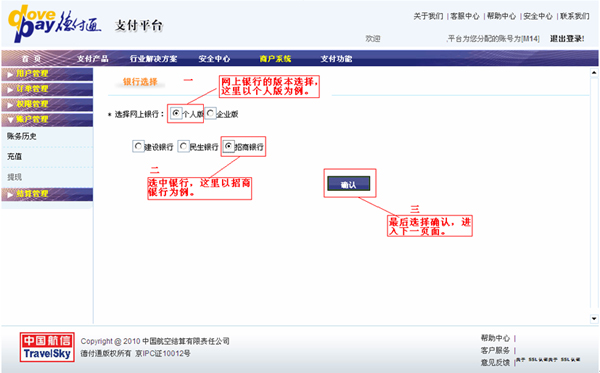This screenshot has height=373, width=600.
Task: Click footer 意见反馈 link
Action: pyautogui.click(x=495, y=362)
